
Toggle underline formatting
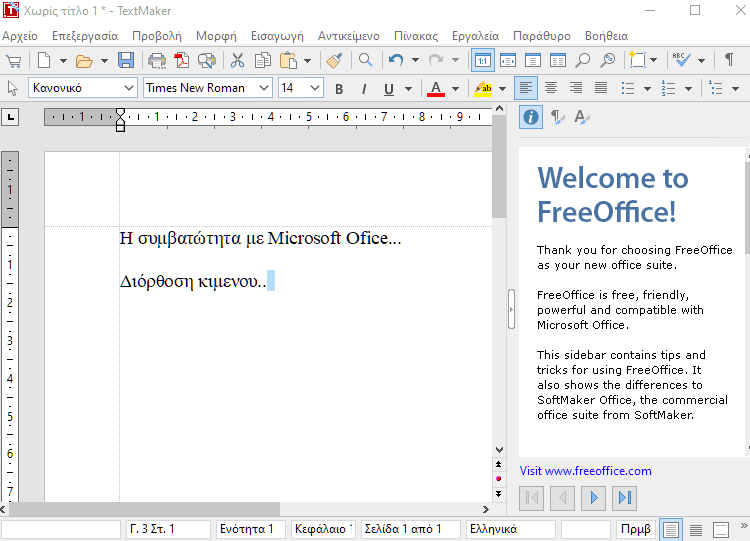(x=389, y=89)
